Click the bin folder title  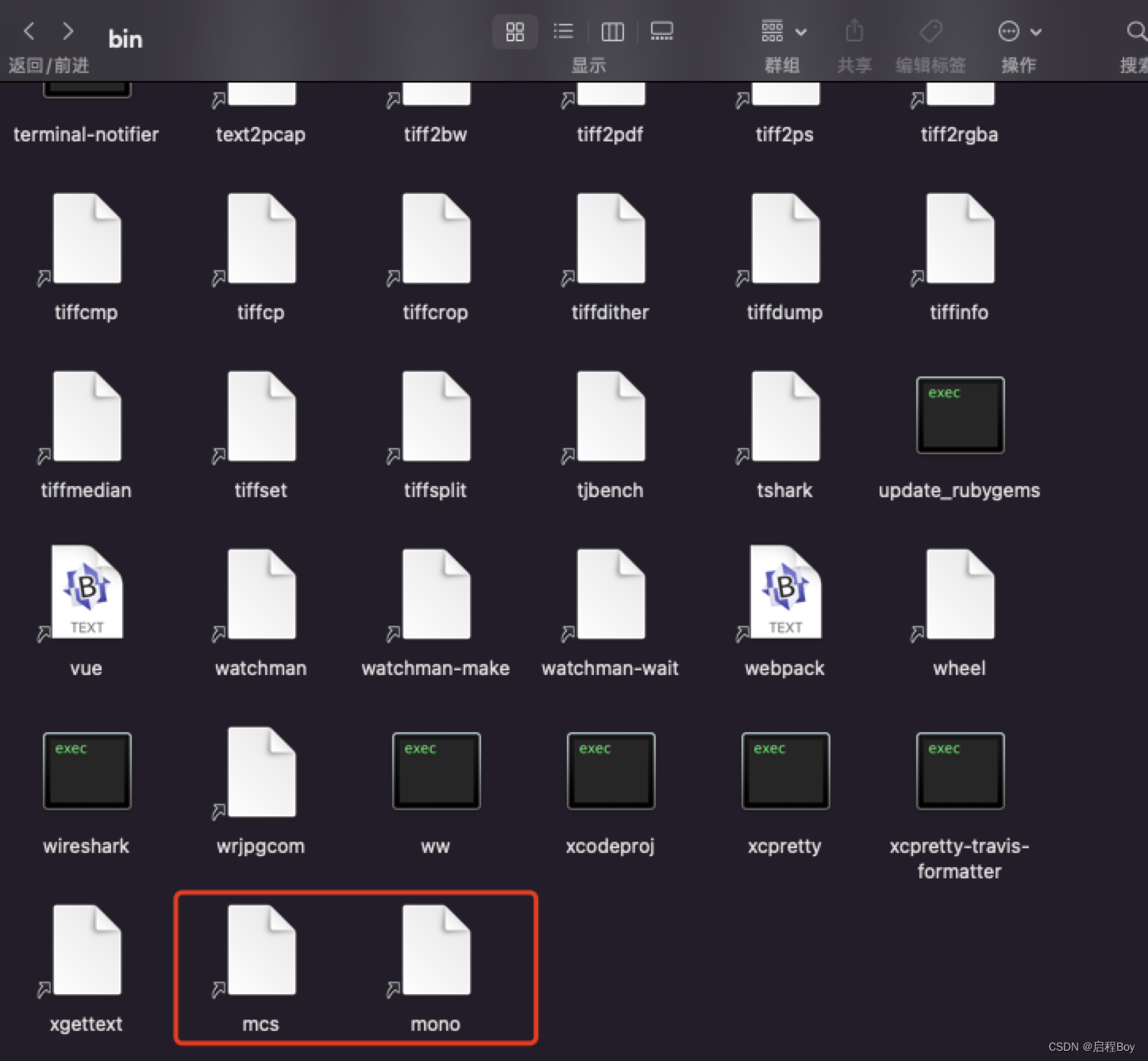click(125, 39)
